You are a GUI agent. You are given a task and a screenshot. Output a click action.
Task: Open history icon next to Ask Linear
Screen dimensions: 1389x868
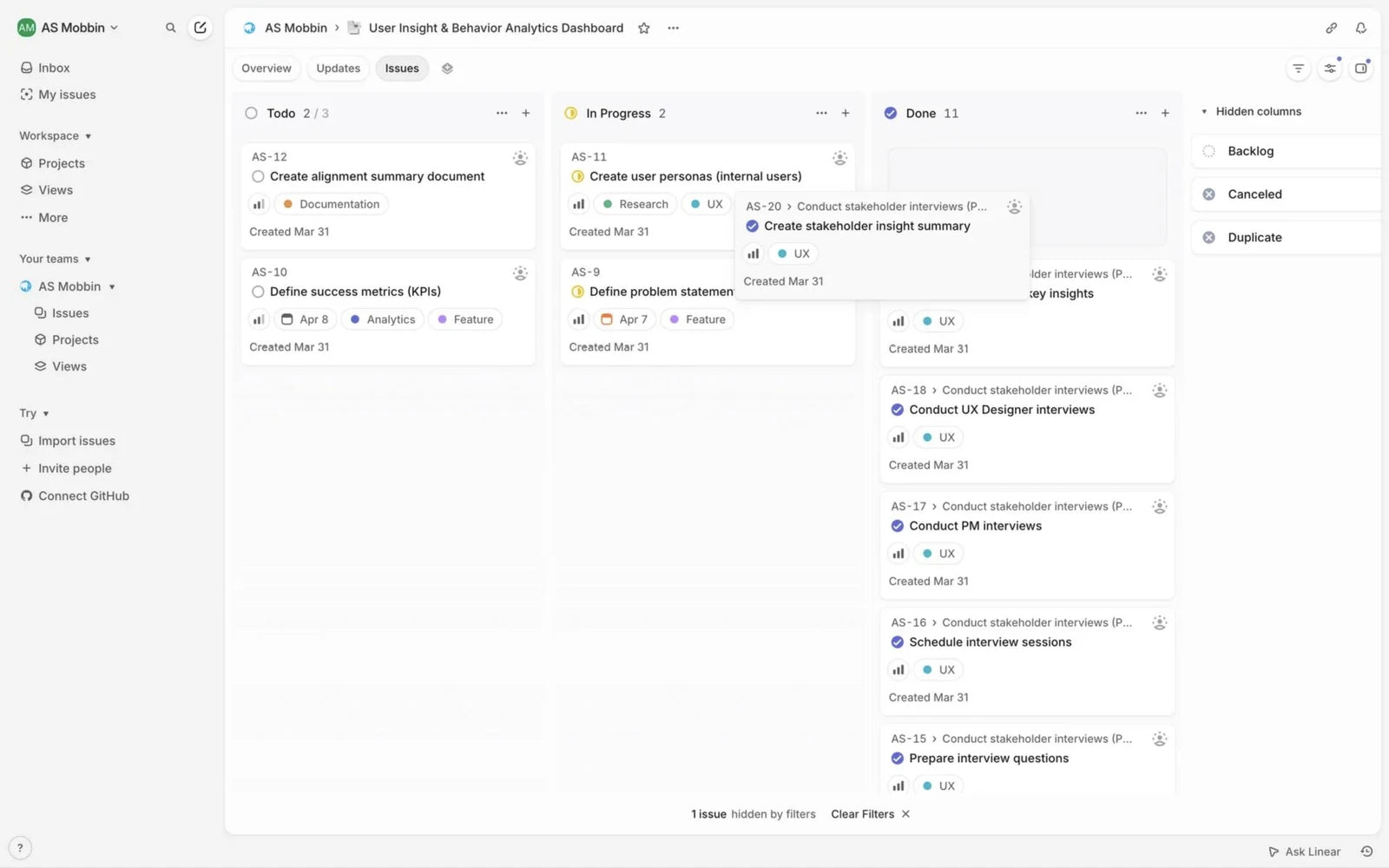point(1366,852)
